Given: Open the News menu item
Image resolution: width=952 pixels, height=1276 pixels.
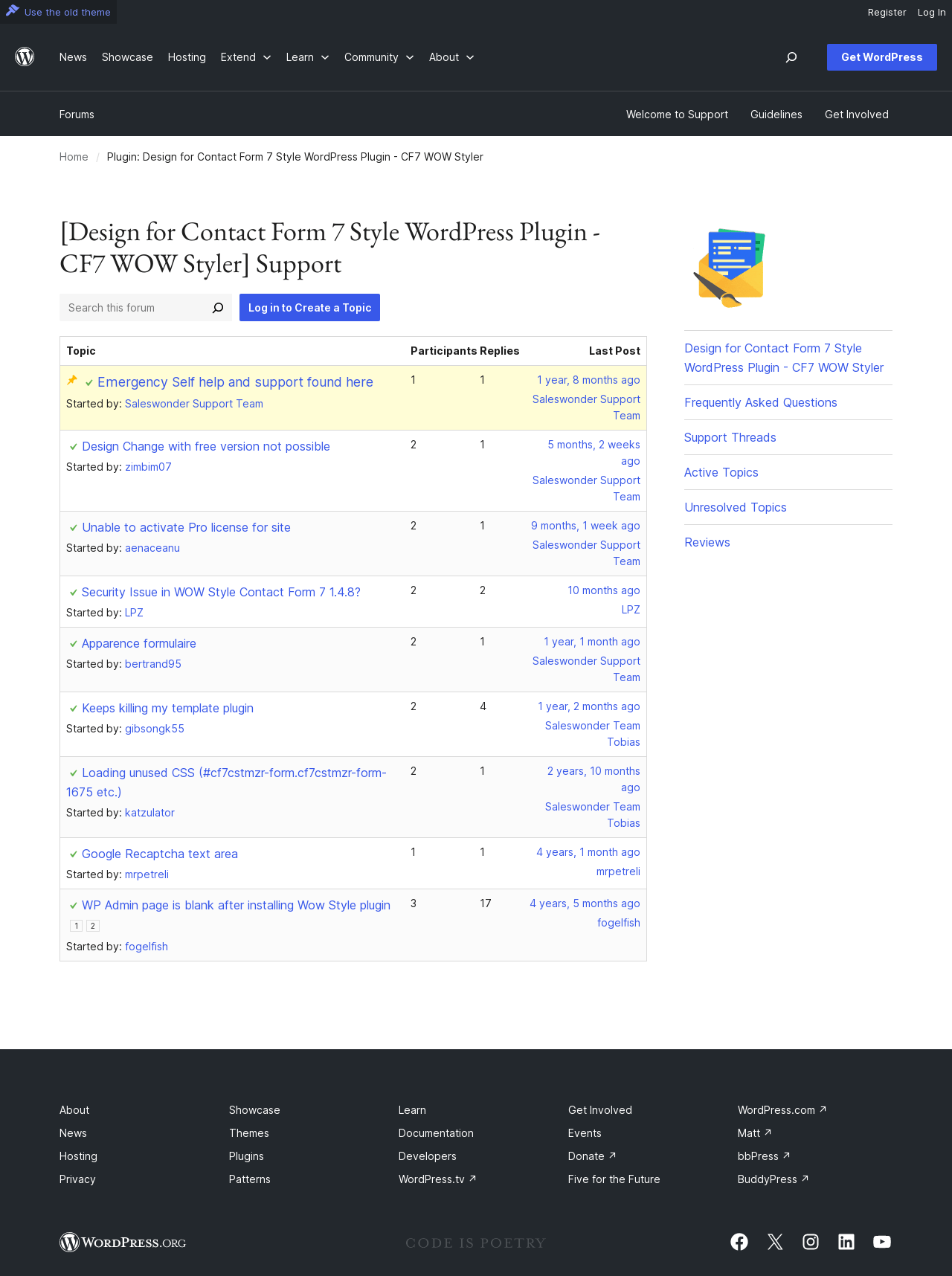Looking at the screenshot, I should click(73, 57).
